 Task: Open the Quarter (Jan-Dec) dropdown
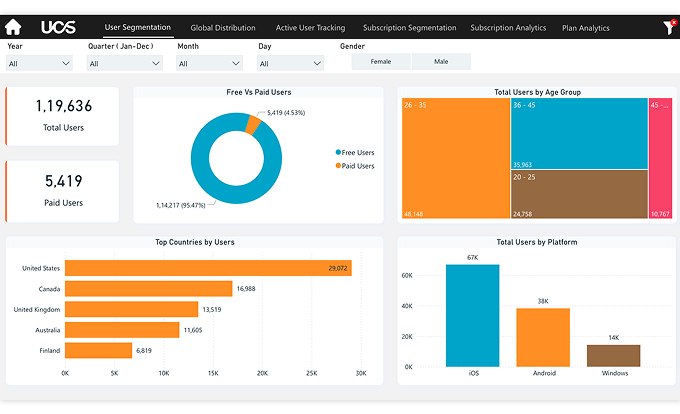coord(124,63)
